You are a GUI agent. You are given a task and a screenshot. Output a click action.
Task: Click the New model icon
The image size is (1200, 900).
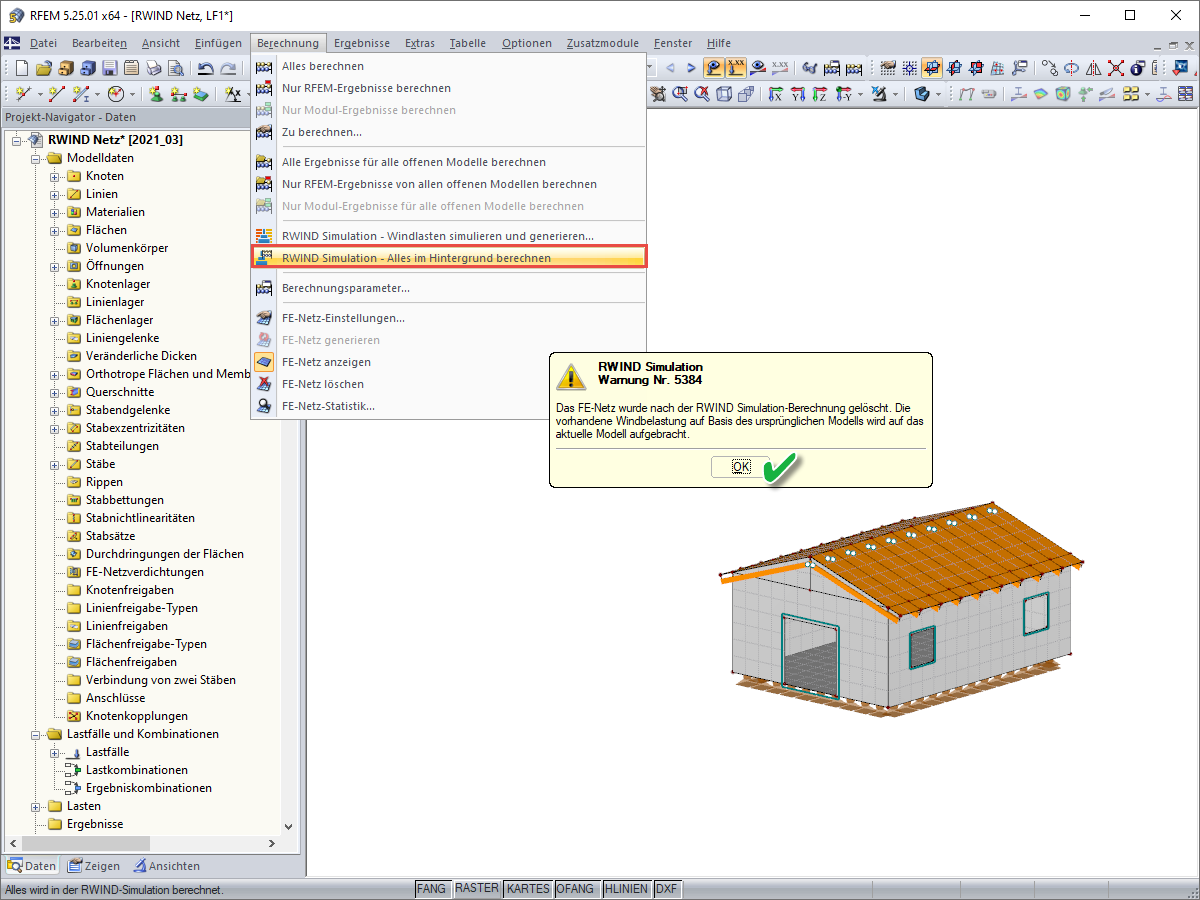22,69
